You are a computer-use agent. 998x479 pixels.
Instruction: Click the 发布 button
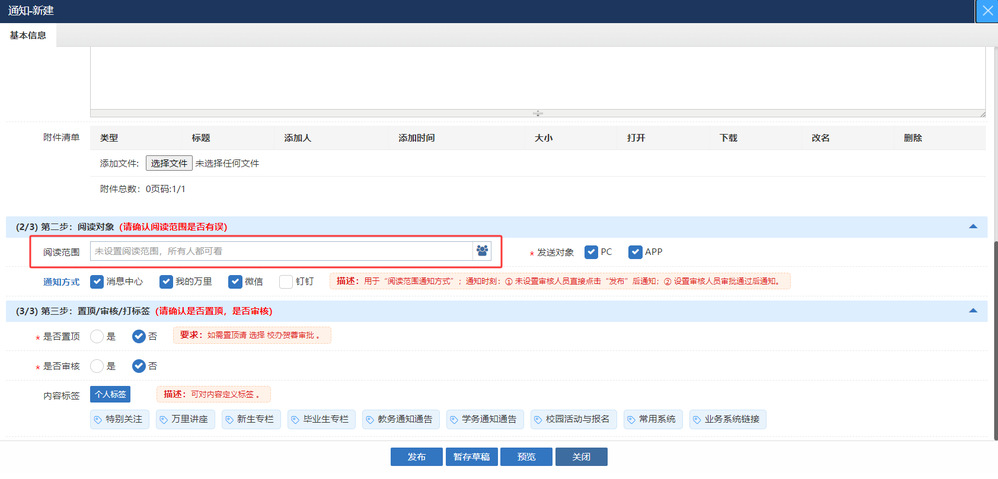point(416,457)
